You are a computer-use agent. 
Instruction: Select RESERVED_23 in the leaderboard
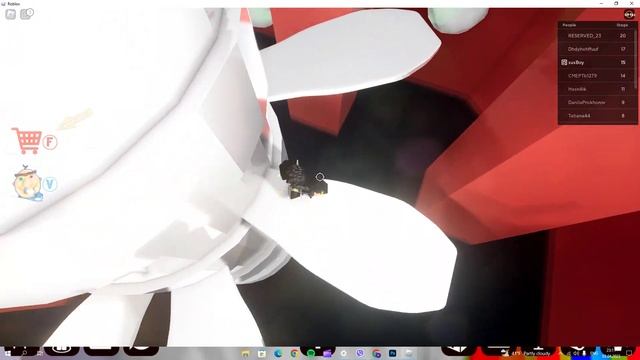click(584, 36)
